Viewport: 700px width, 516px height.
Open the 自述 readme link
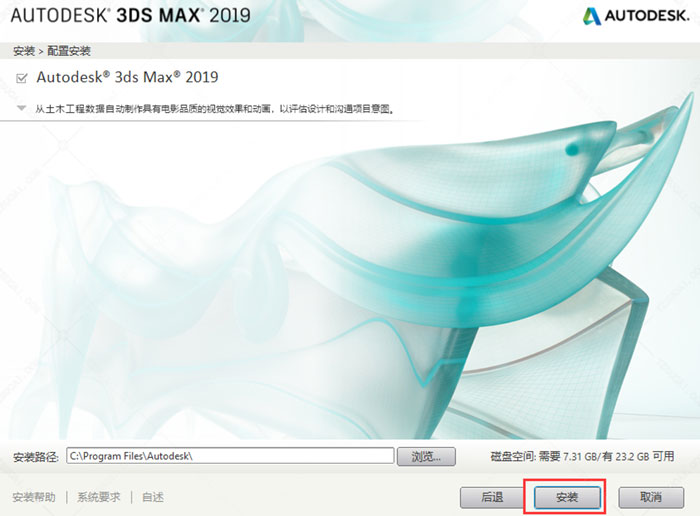click(x=153, y=497)
